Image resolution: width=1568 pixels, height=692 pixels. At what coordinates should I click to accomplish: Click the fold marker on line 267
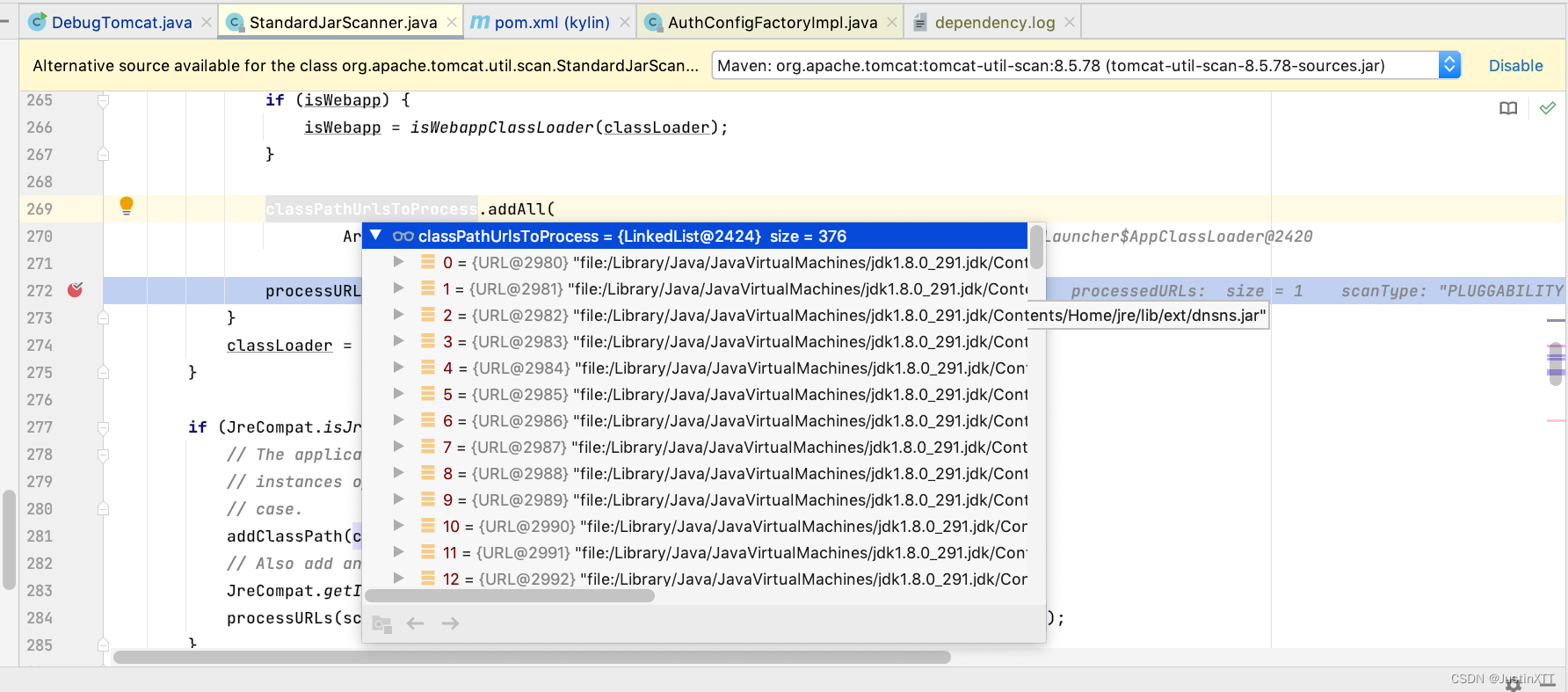coord(103,154)
